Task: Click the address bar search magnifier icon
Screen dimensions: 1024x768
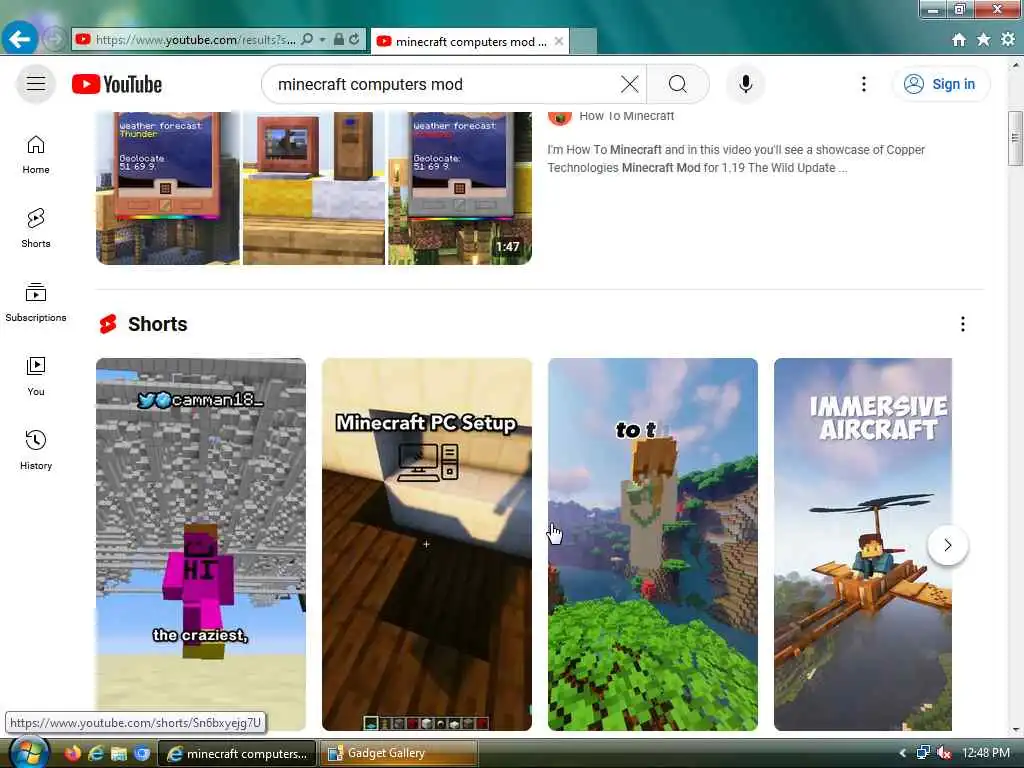Action: (x=307, y=39)
